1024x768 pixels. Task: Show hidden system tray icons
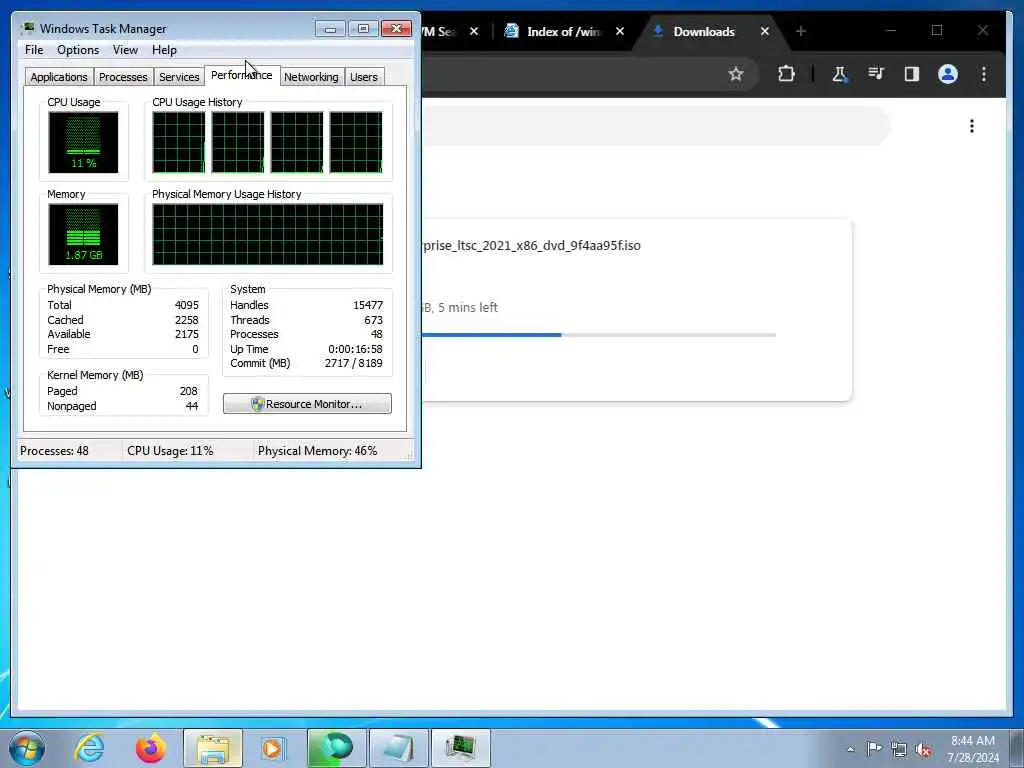[850, 750]
